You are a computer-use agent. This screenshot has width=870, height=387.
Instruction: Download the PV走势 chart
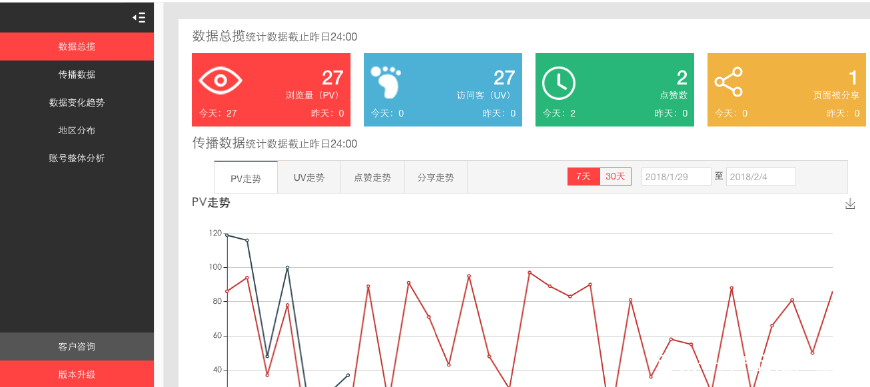(x=850, y=204)
